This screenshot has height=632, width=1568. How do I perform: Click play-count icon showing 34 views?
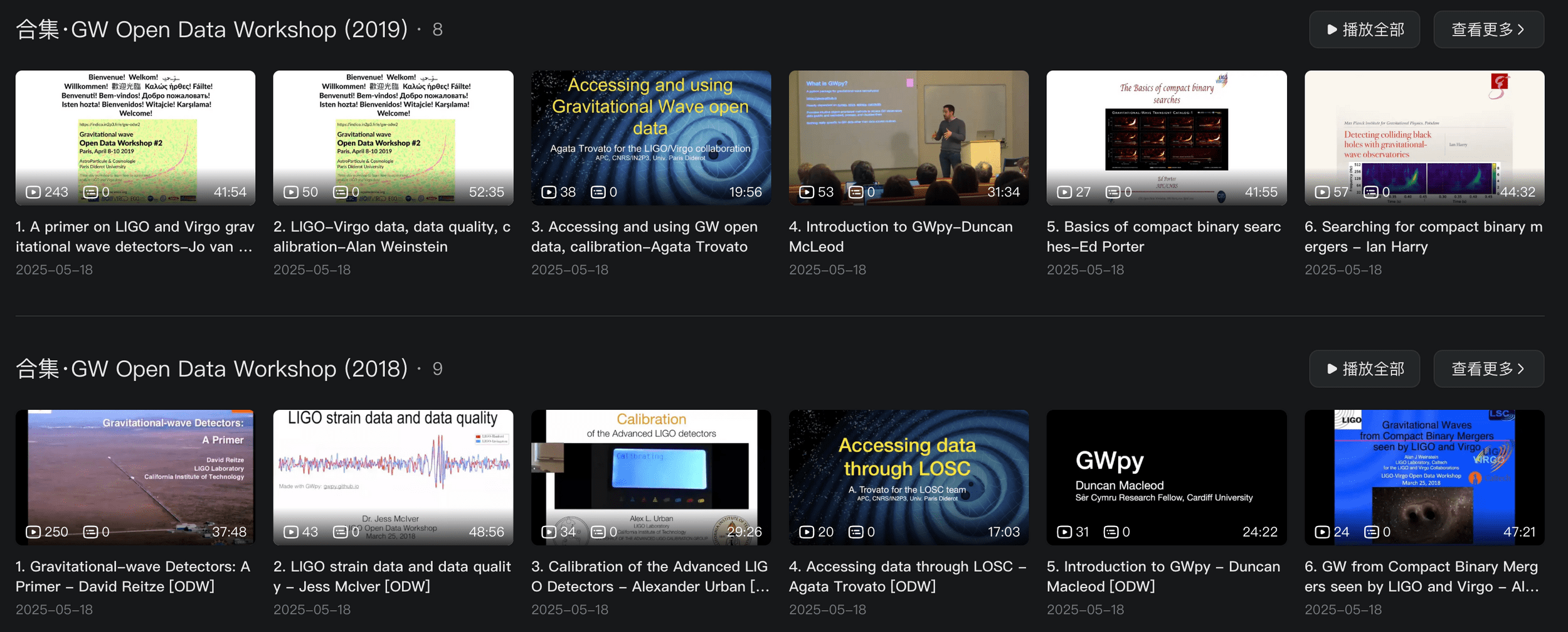(549, 532)
